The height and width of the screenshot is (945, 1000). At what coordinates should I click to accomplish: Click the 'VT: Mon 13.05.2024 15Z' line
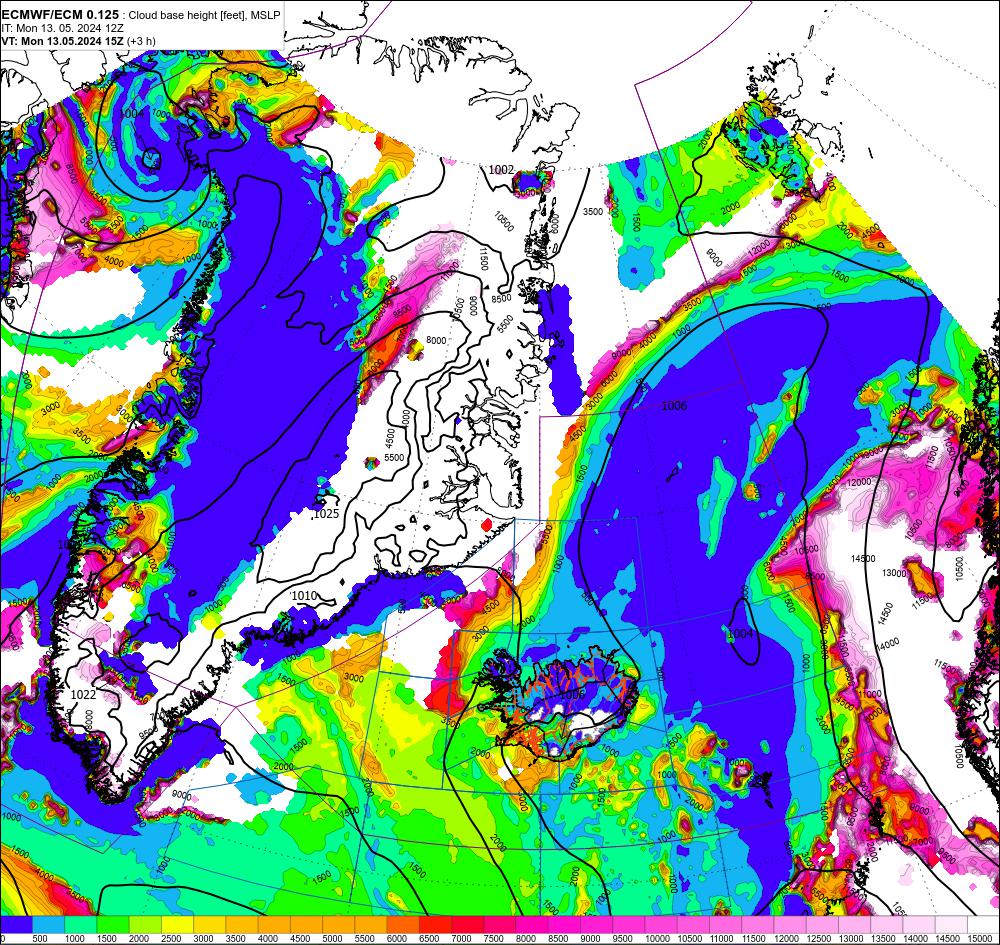click(62, 41)
